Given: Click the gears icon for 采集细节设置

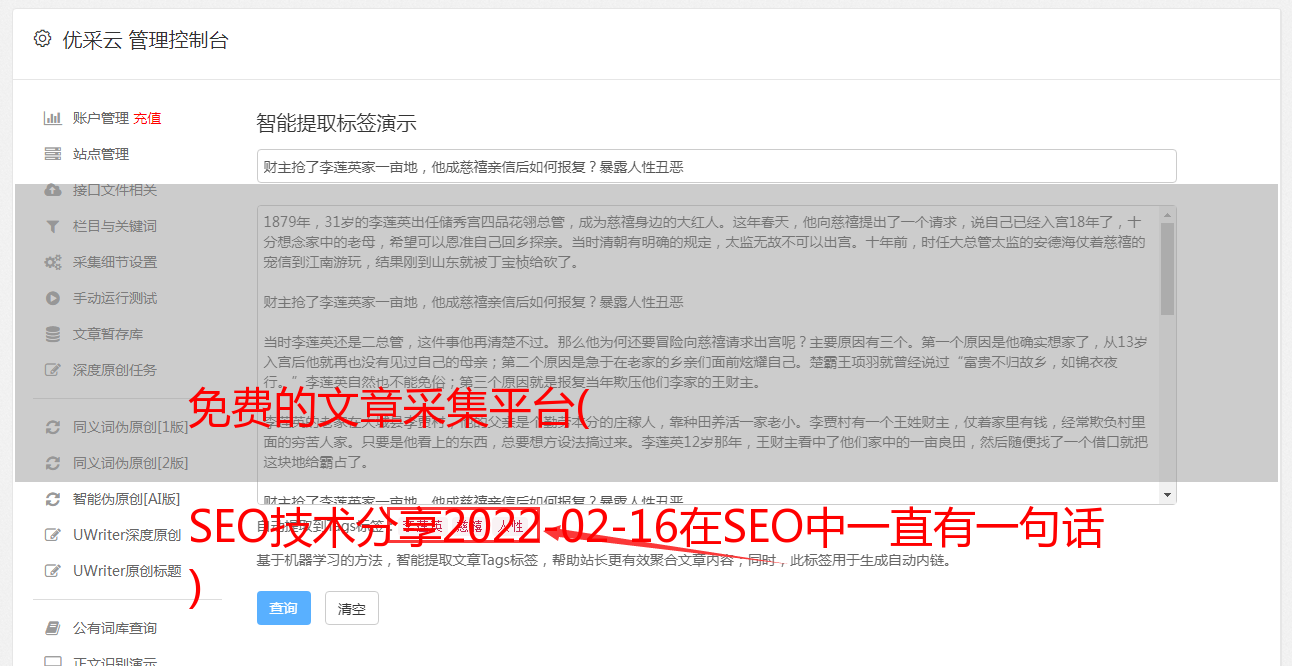Looking at the screenshot, I should (53, 262).
